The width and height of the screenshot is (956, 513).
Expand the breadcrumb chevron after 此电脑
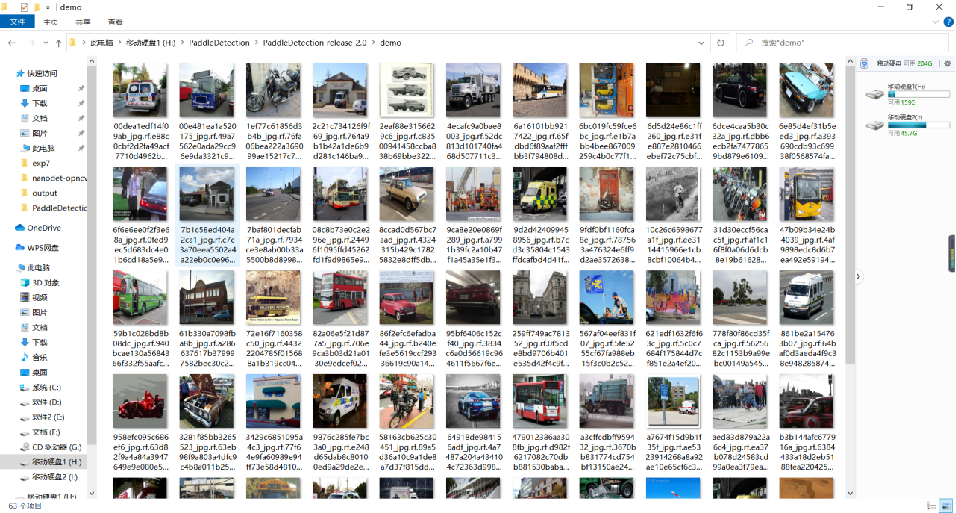click(120, 43)
